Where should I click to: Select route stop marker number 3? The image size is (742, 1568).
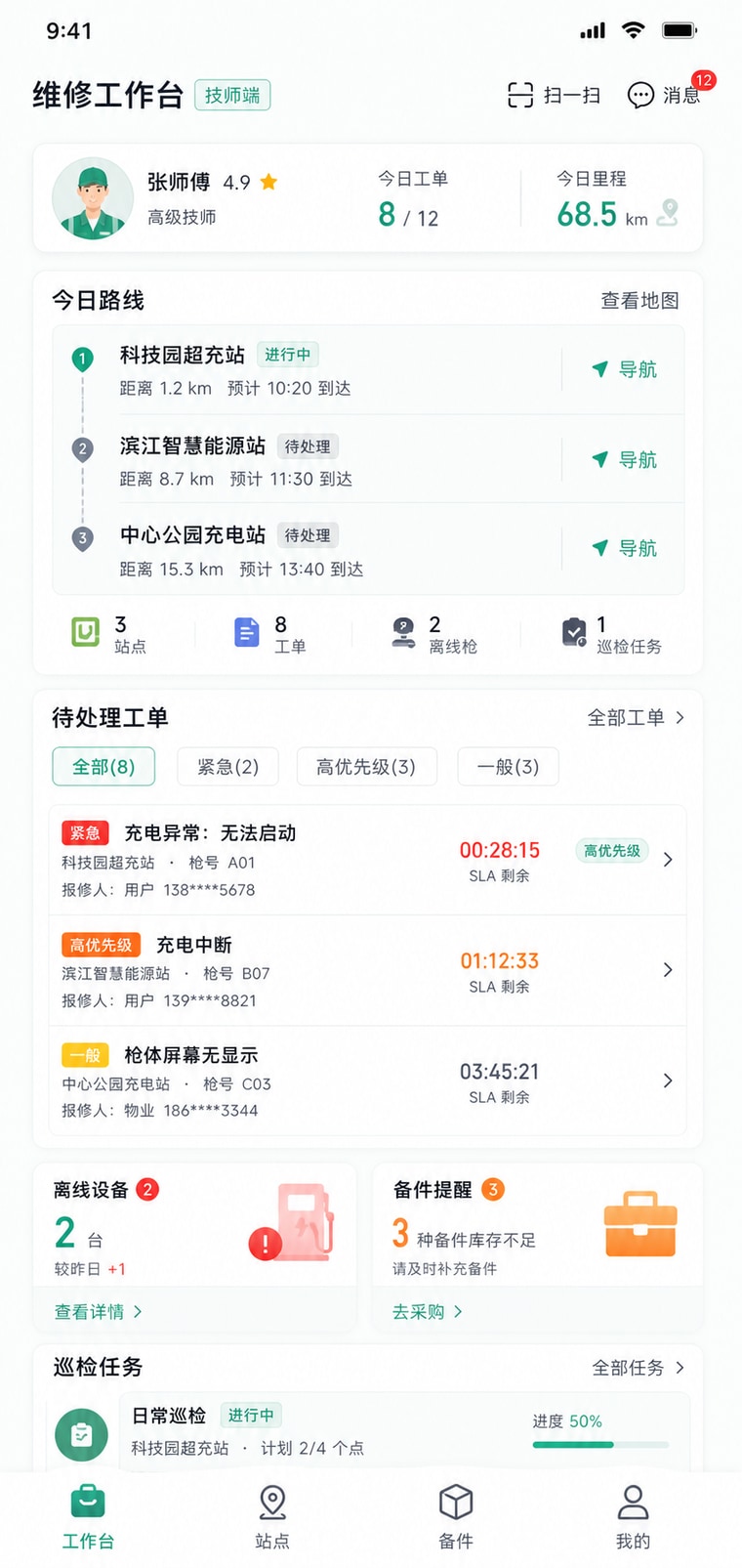tap(83, 537)
